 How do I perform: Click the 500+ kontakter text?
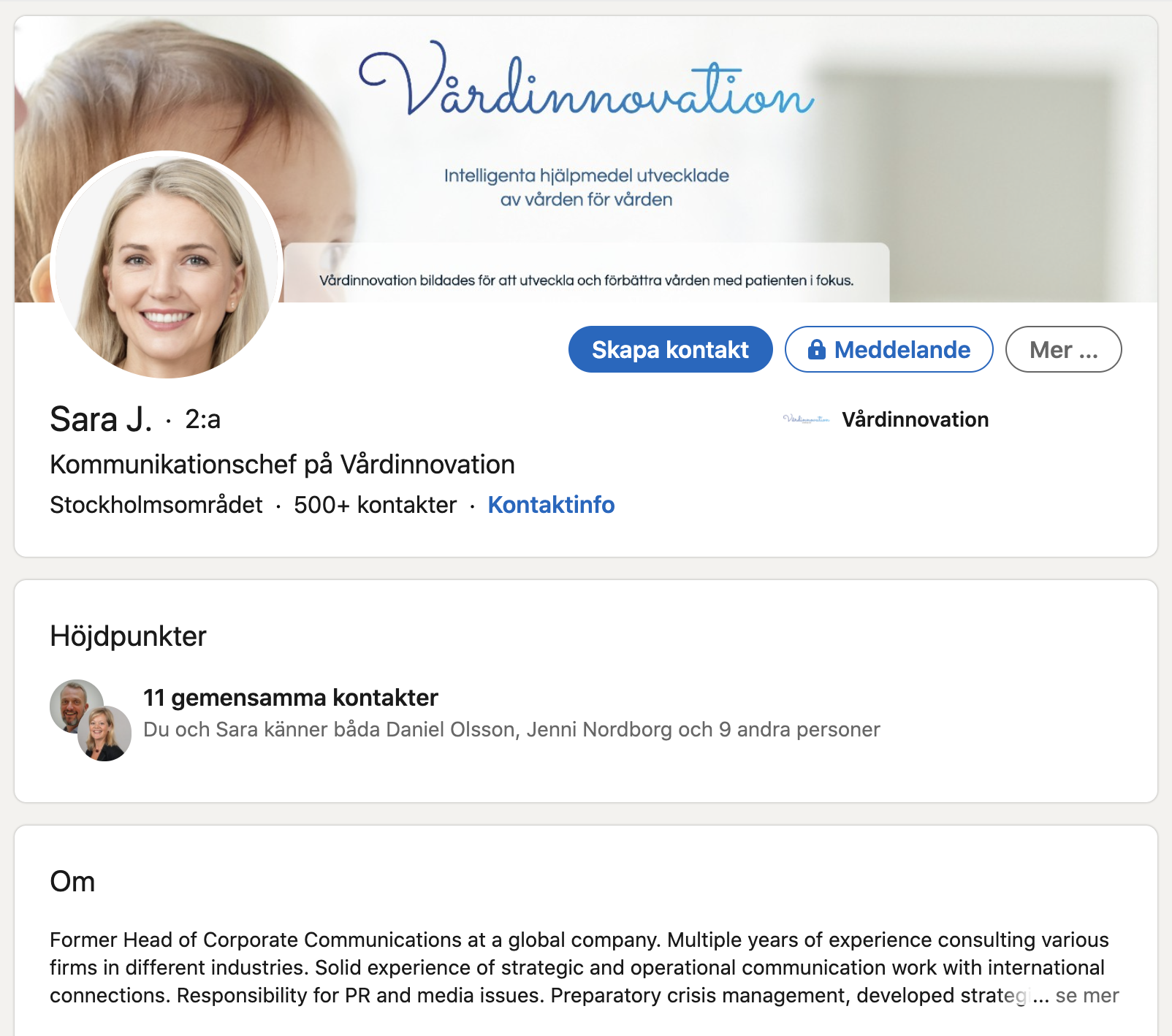(375, 505)
